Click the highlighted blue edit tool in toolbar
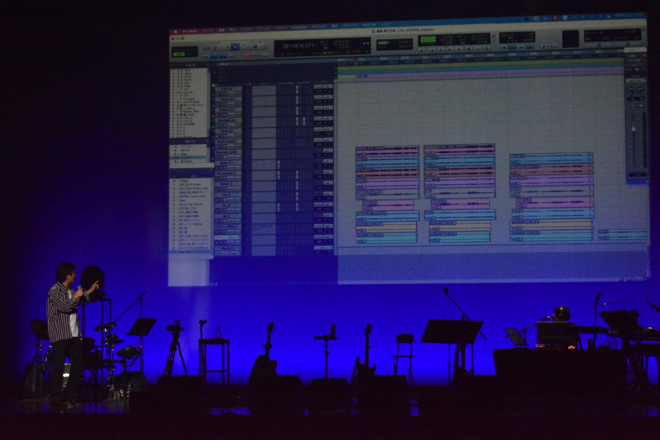 [235, 47]
